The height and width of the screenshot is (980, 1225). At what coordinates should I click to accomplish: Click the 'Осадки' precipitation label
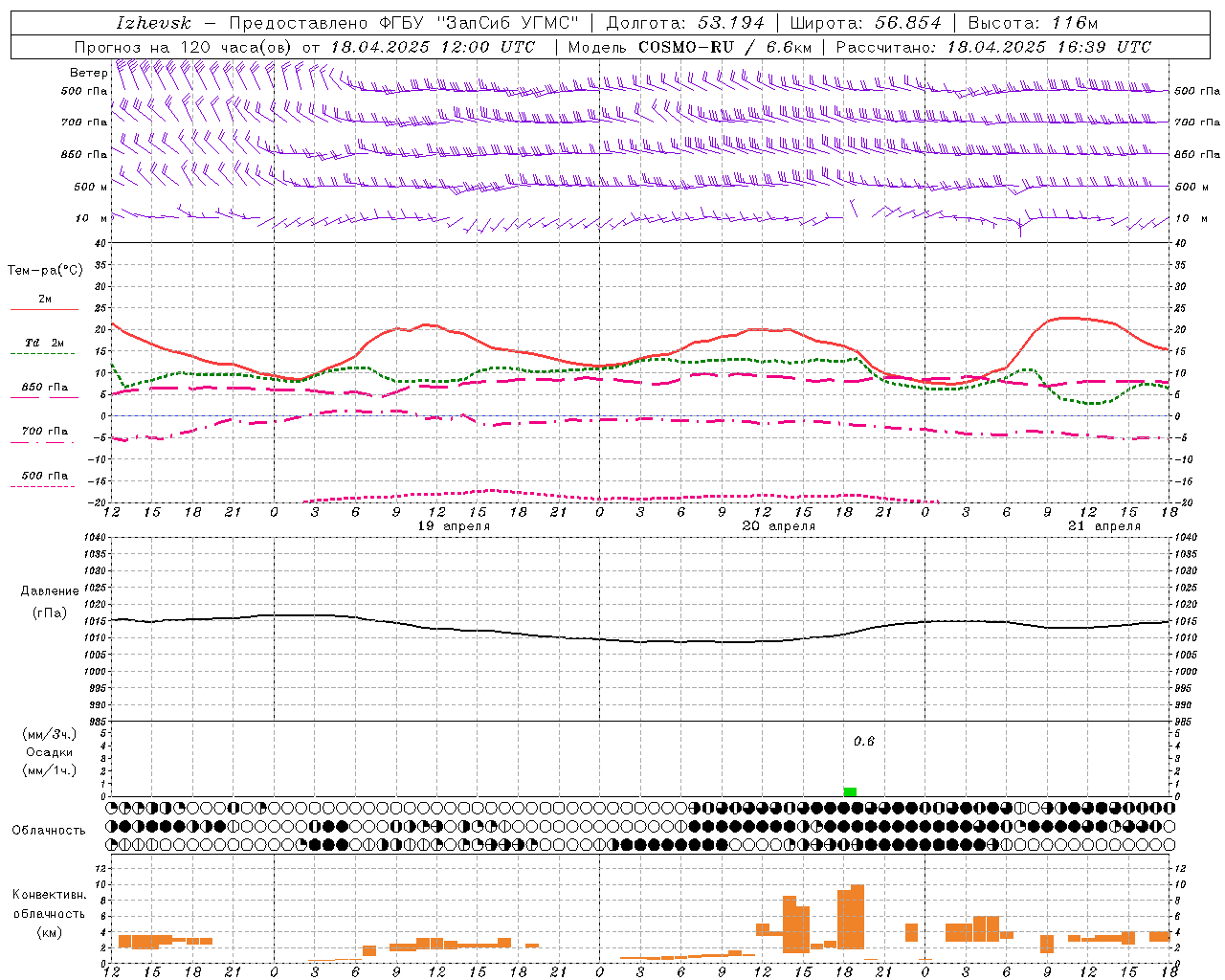(x=50, y=752)
